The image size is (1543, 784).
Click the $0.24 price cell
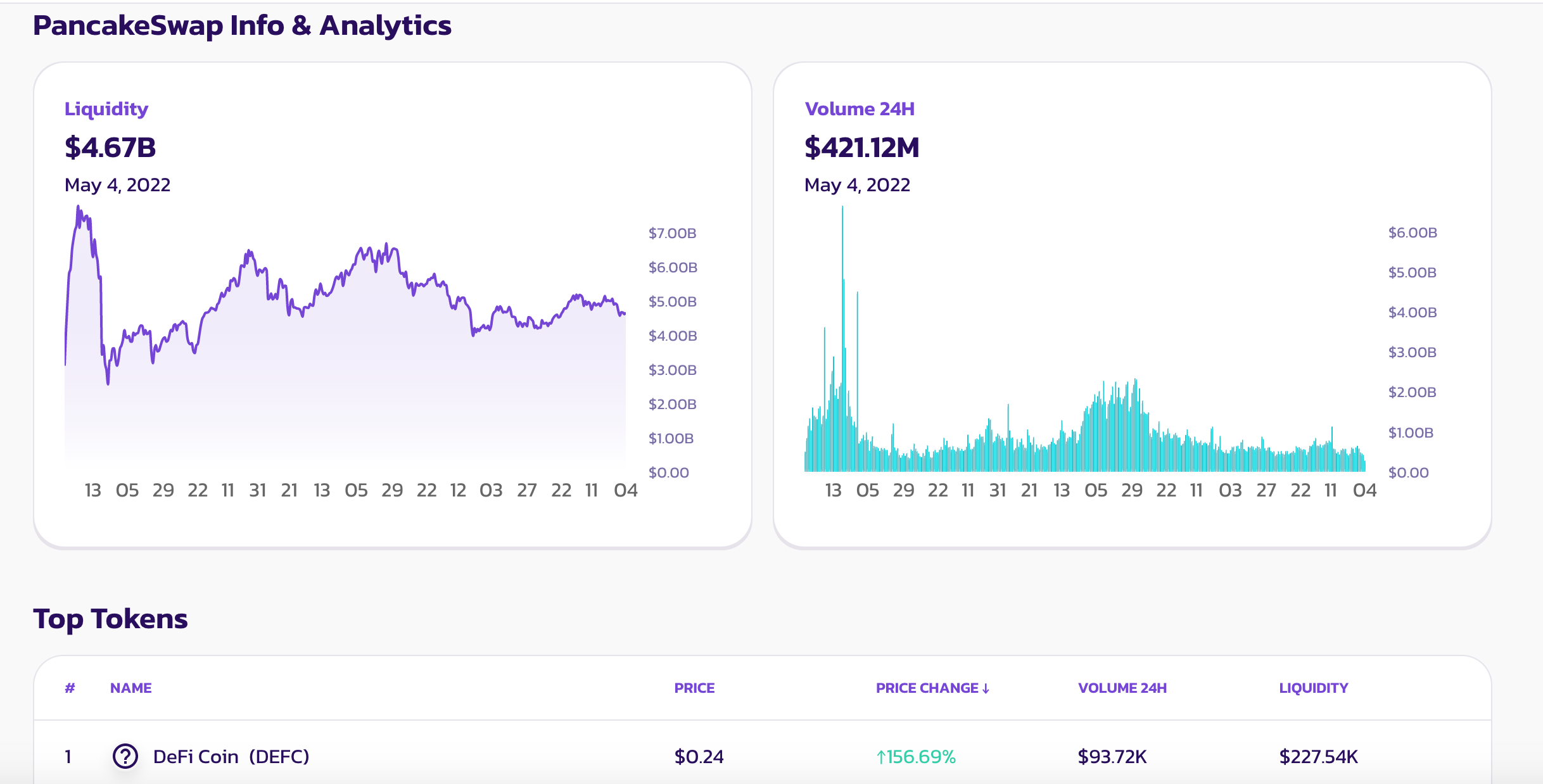click(699, 757)
